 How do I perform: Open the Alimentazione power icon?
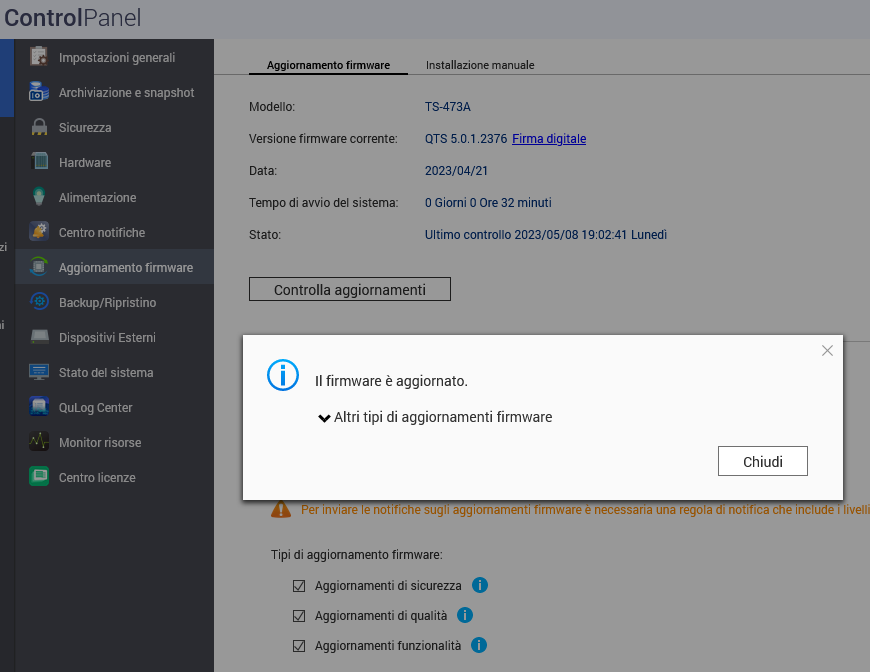point(39,197)
